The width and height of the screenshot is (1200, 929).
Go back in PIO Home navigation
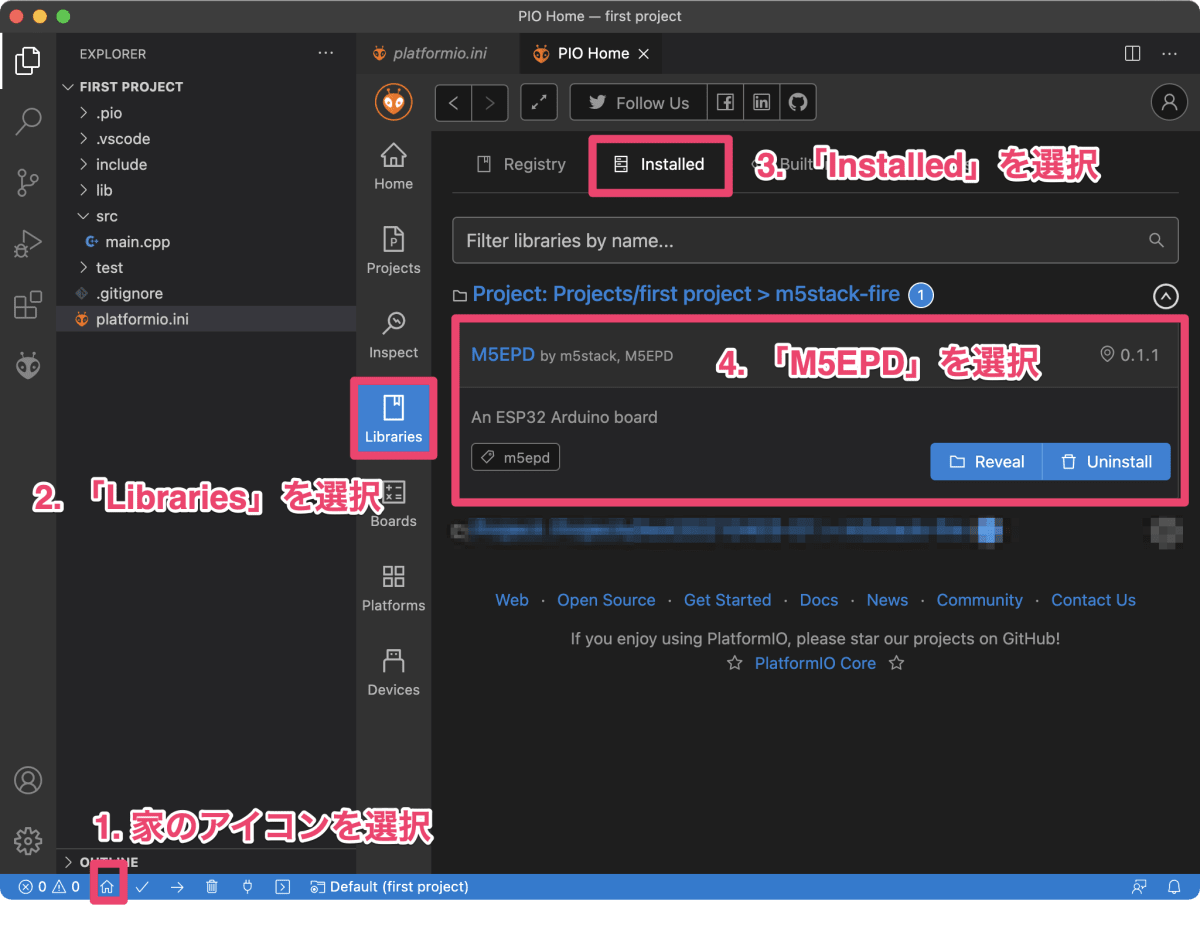coord(453,103)
